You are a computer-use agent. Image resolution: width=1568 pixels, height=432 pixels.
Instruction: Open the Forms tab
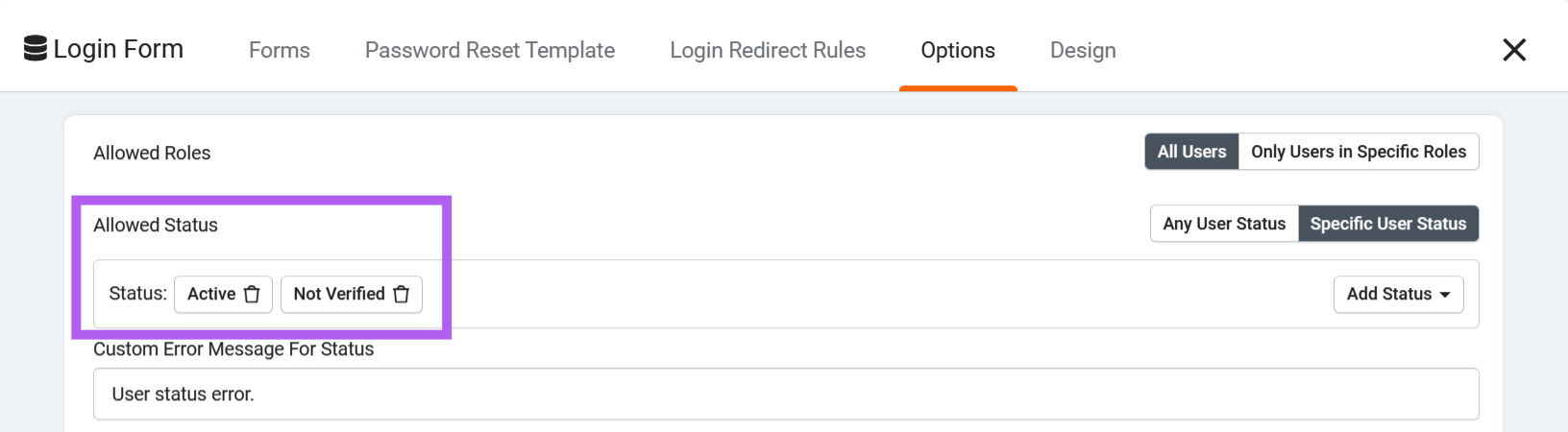coord(280,50)
